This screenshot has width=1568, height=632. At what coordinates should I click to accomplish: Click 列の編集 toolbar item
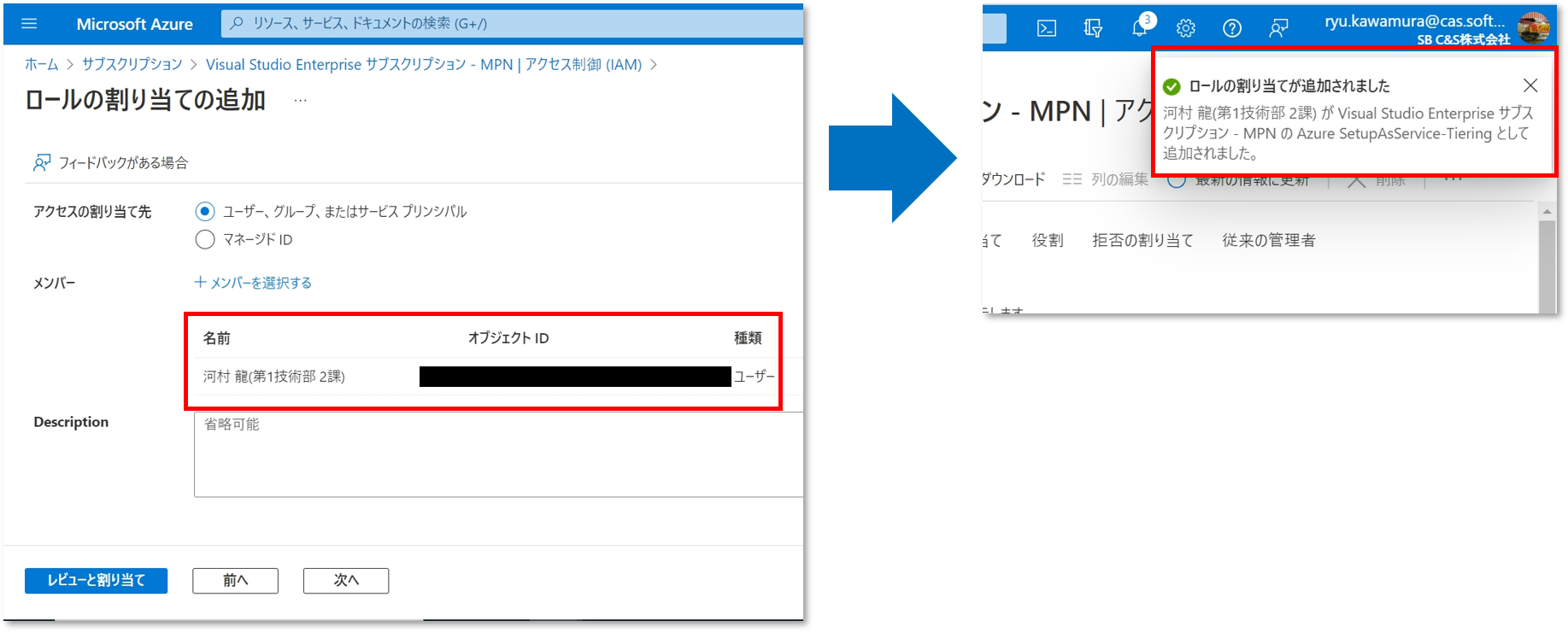1106,179
